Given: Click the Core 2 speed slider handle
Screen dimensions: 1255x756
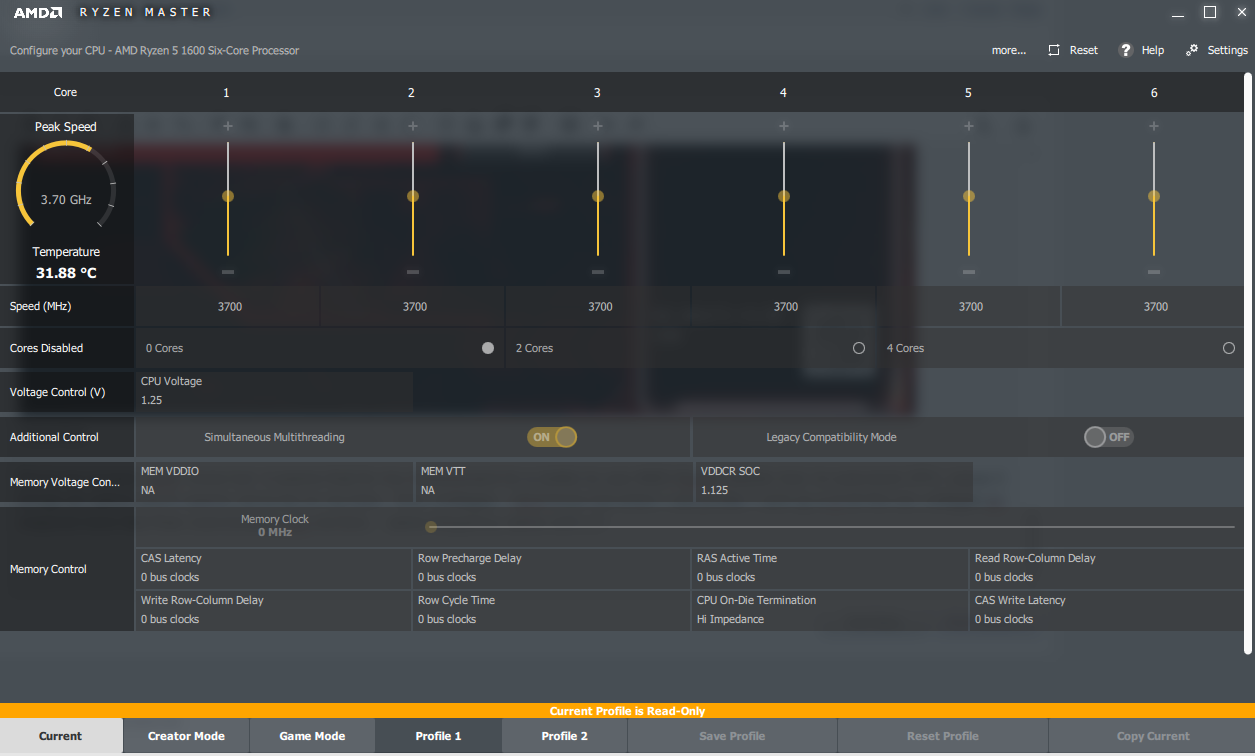Looking at the screenshot, I should point(413,197).
